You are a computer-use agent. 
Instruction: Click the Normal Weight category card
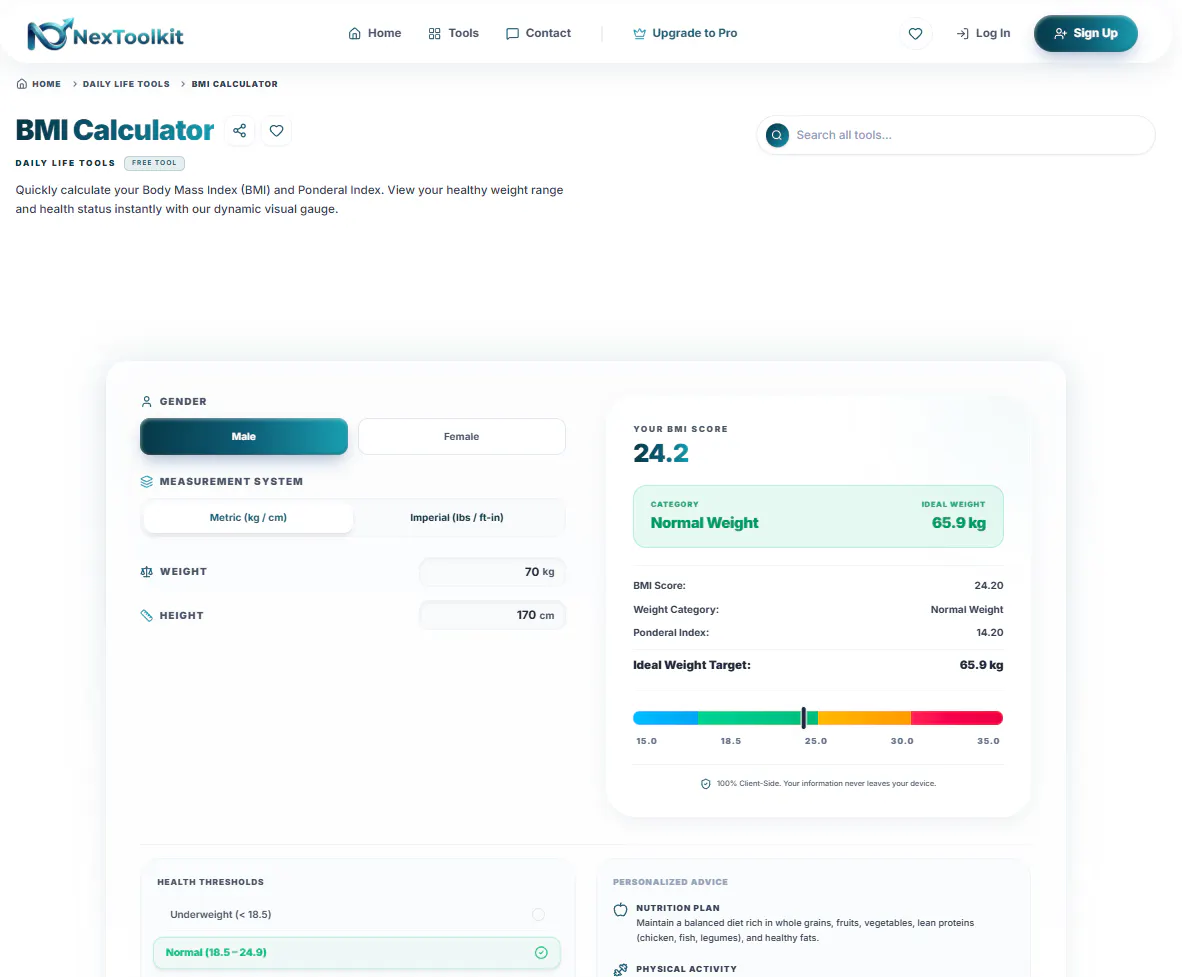[x=818, y=516]
